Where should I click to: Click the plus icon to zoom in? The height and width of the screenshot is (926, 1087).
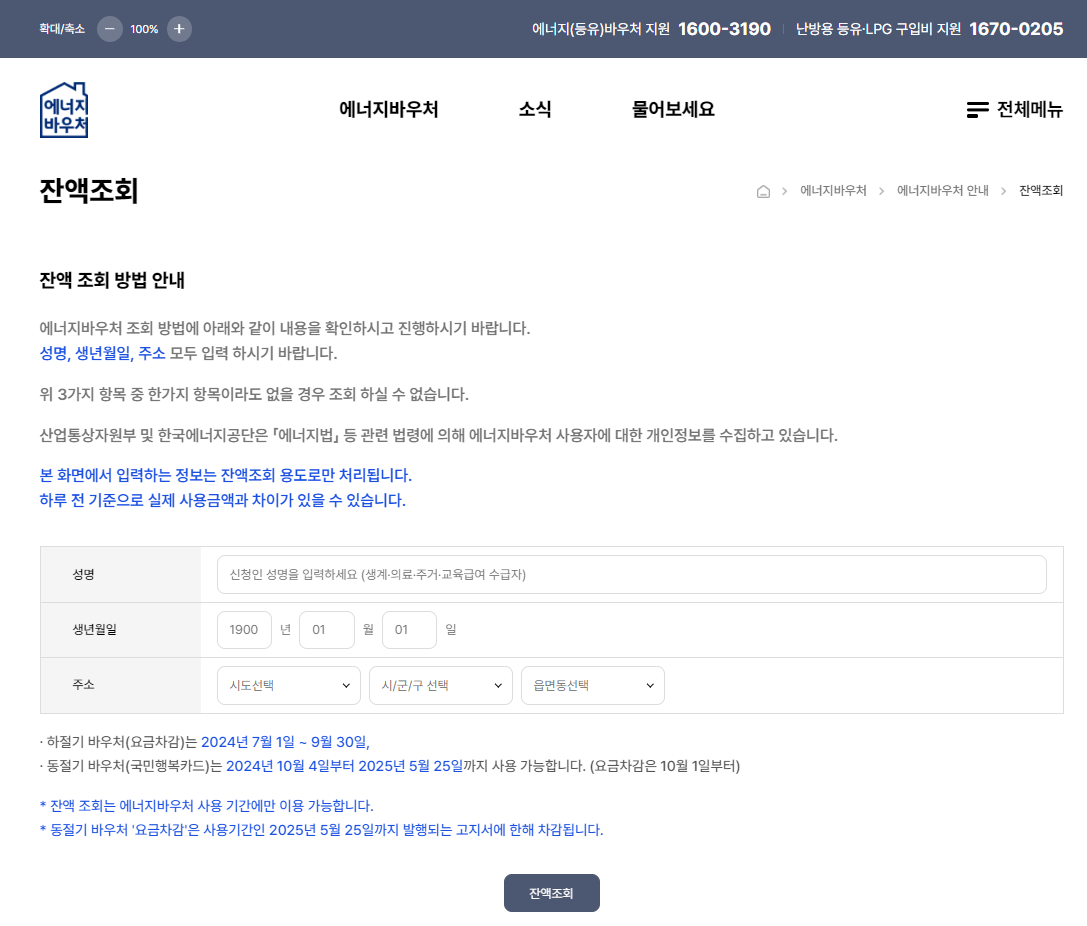click(x=178, y=29)
